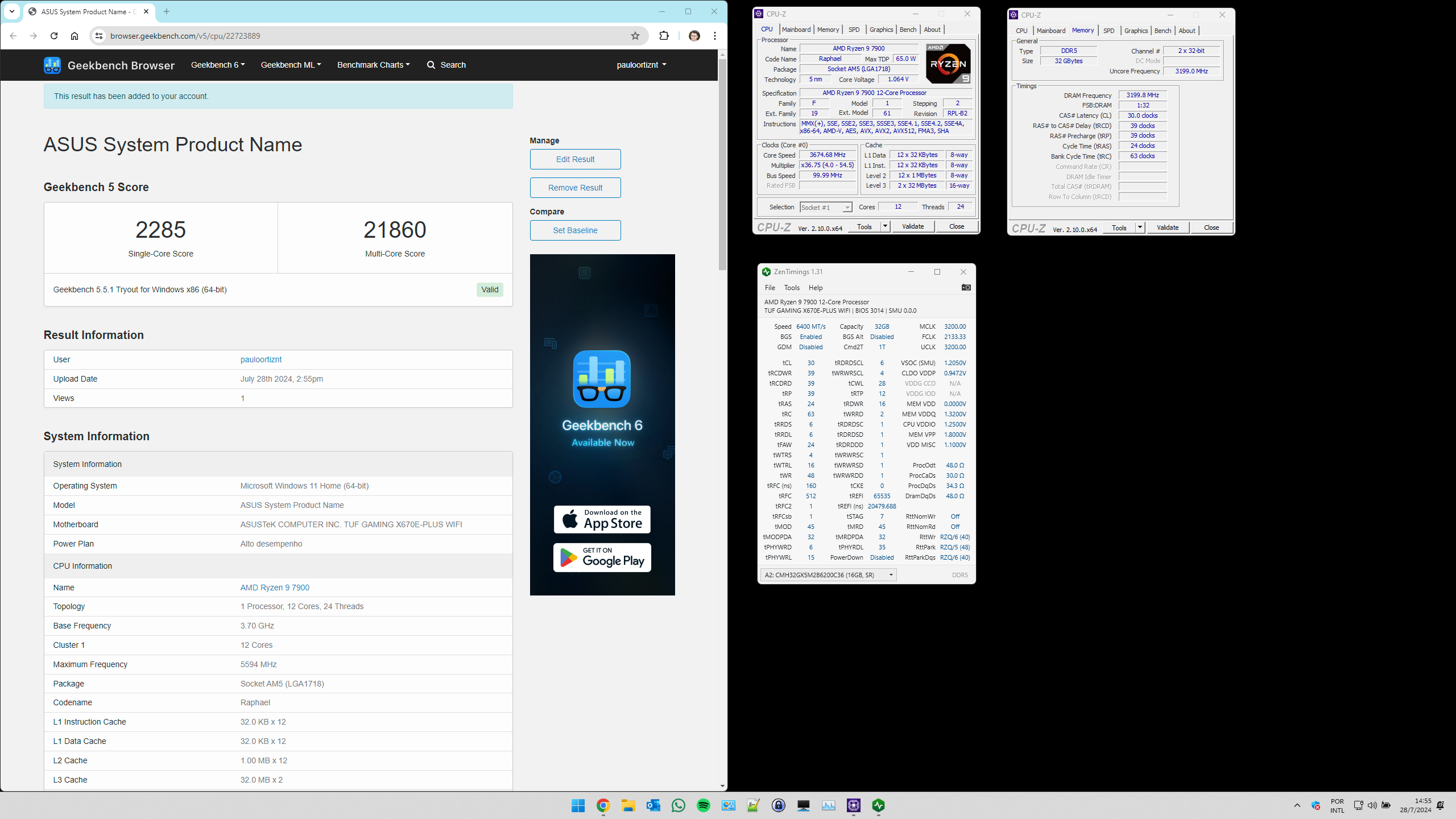Open the Tools dropdown arrow in right CPU-Z
Viewport: 1456px width, 819px height.
[x=1140, y=227]
